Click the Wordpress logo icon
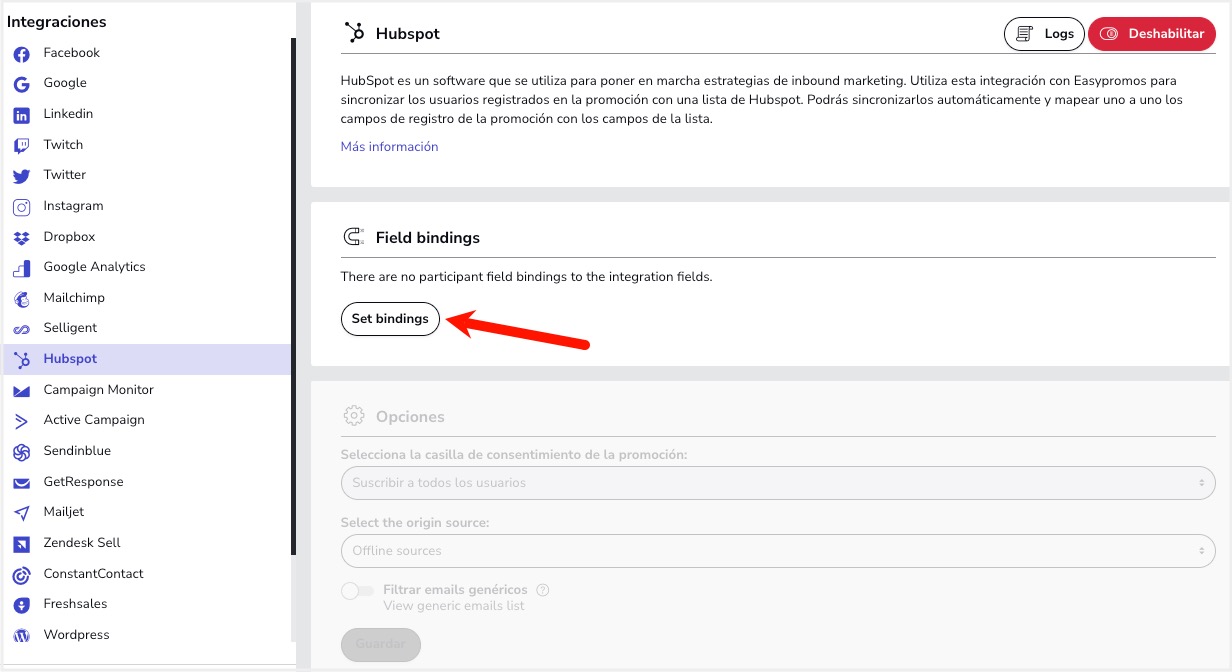This screenshot has width=1232, height=672. (21, 636)
